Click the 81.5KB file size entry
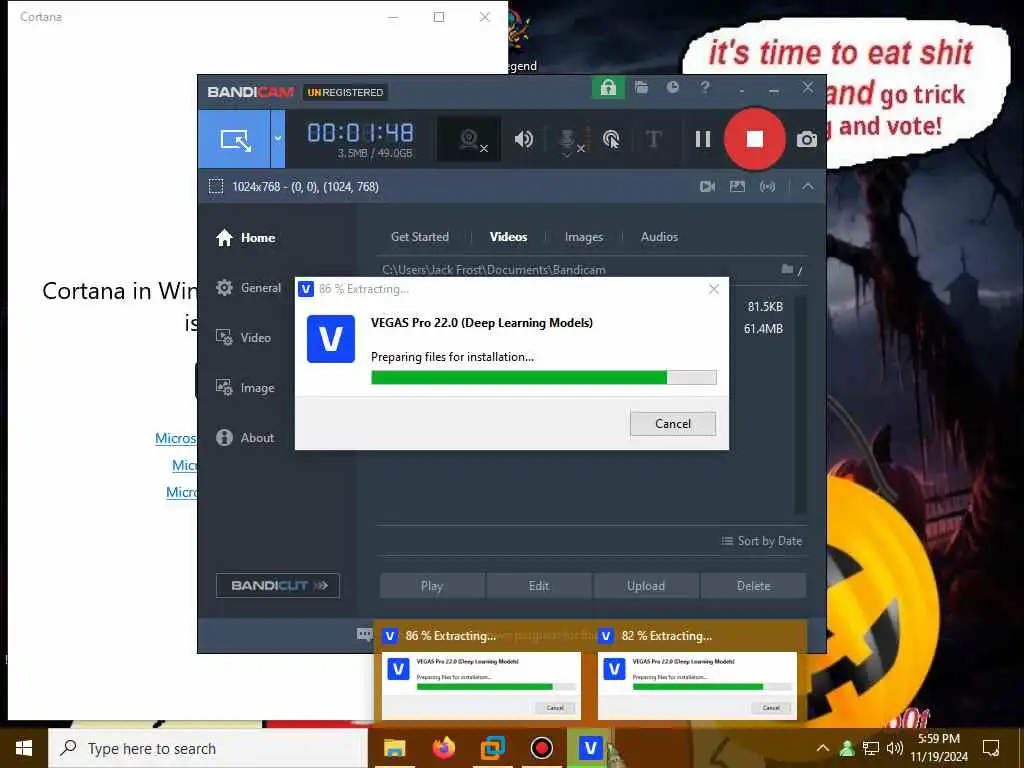 765,307
